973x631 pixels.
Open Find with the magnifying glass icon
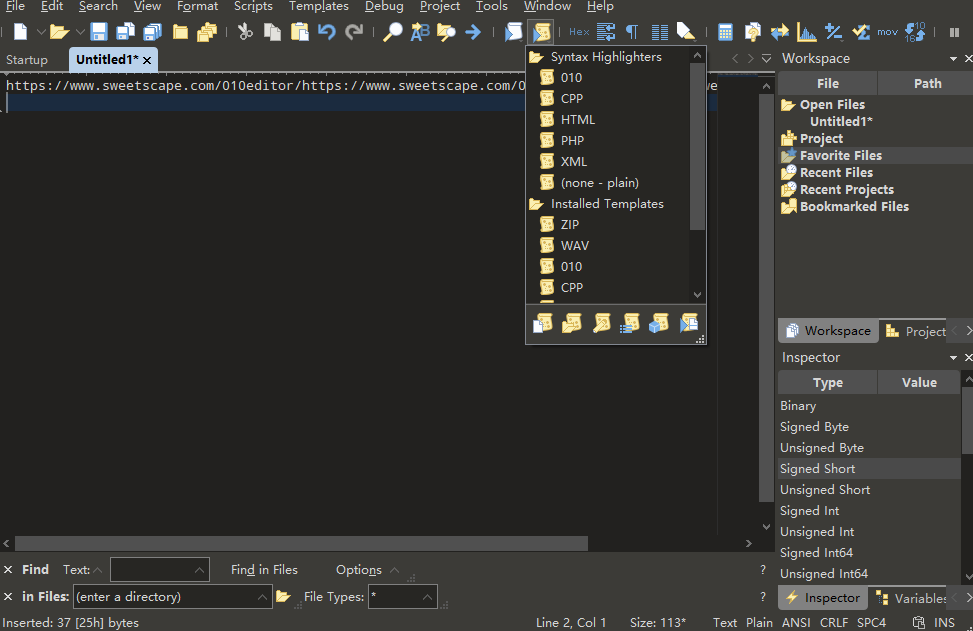click(x=392, y=32)
